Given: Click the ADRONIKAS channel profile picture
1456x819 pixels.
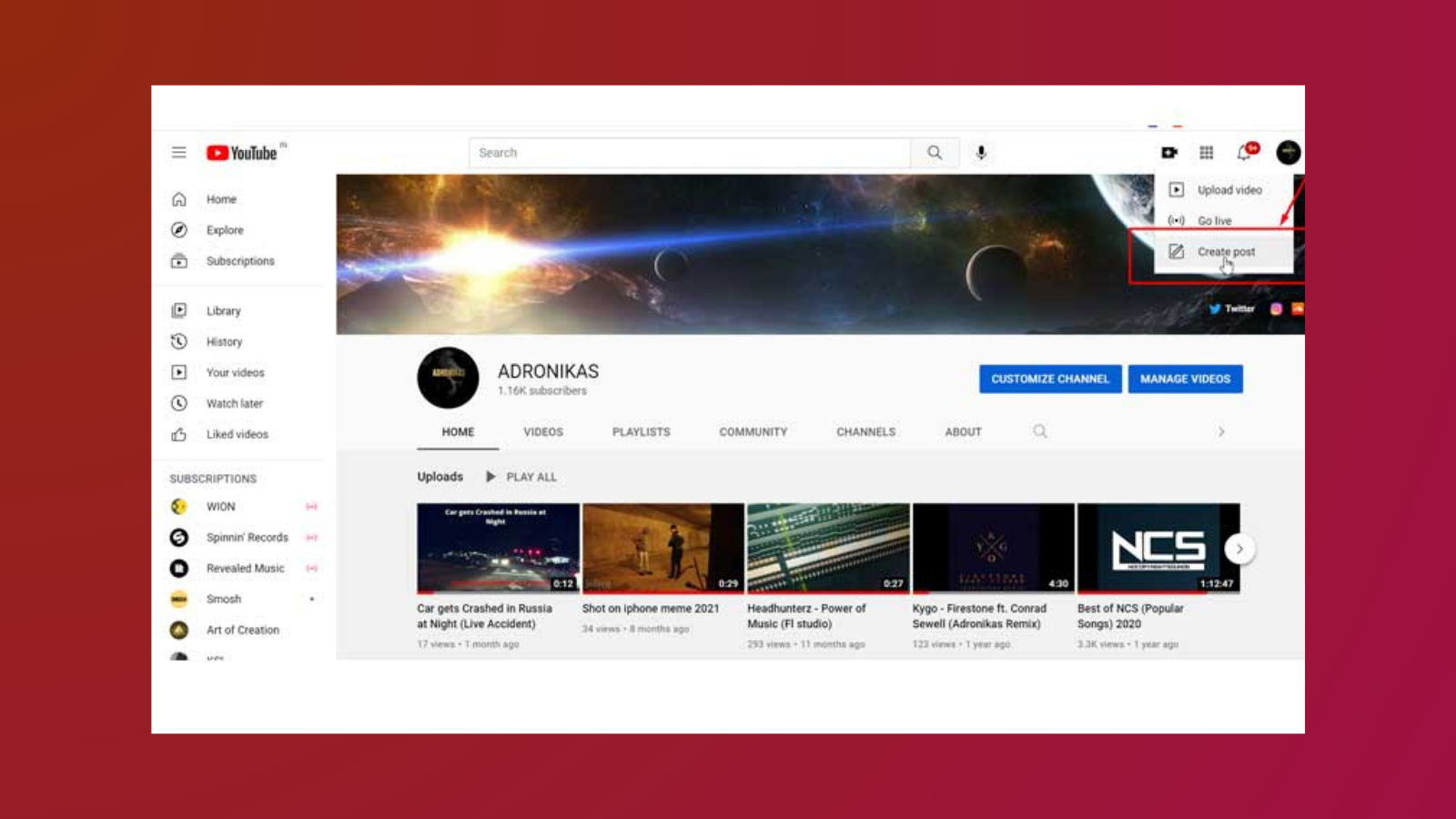Looking at the screenshot, I should (448, 378).
